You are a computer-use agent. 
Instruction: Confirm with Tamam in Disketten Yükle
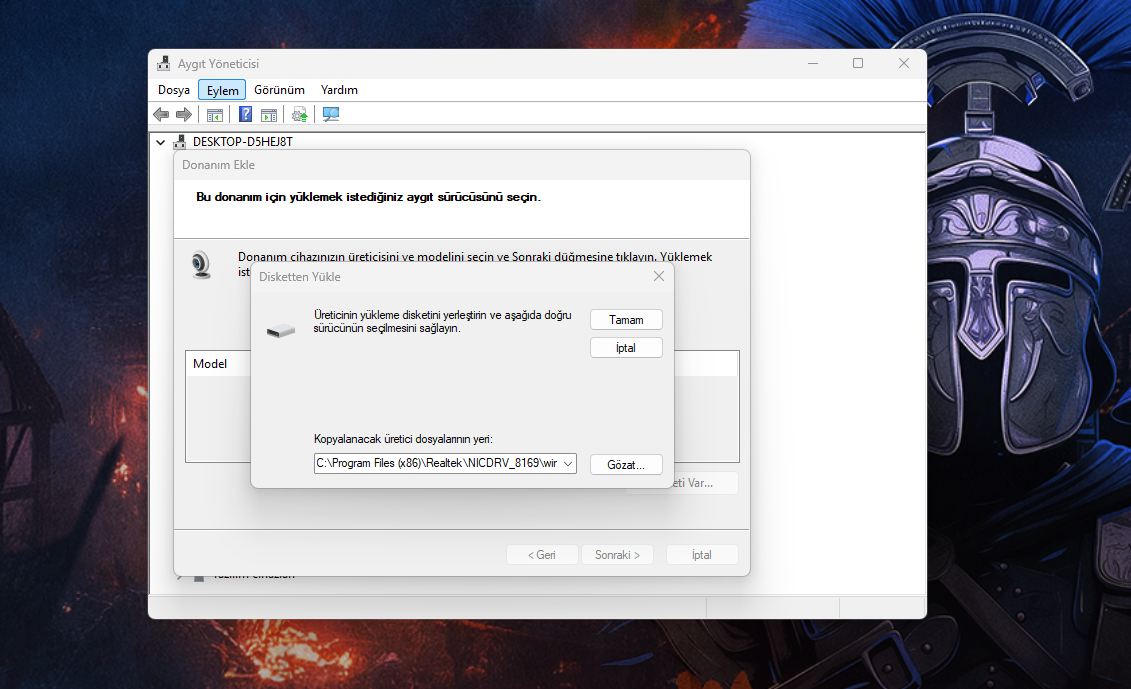point(626,320)
